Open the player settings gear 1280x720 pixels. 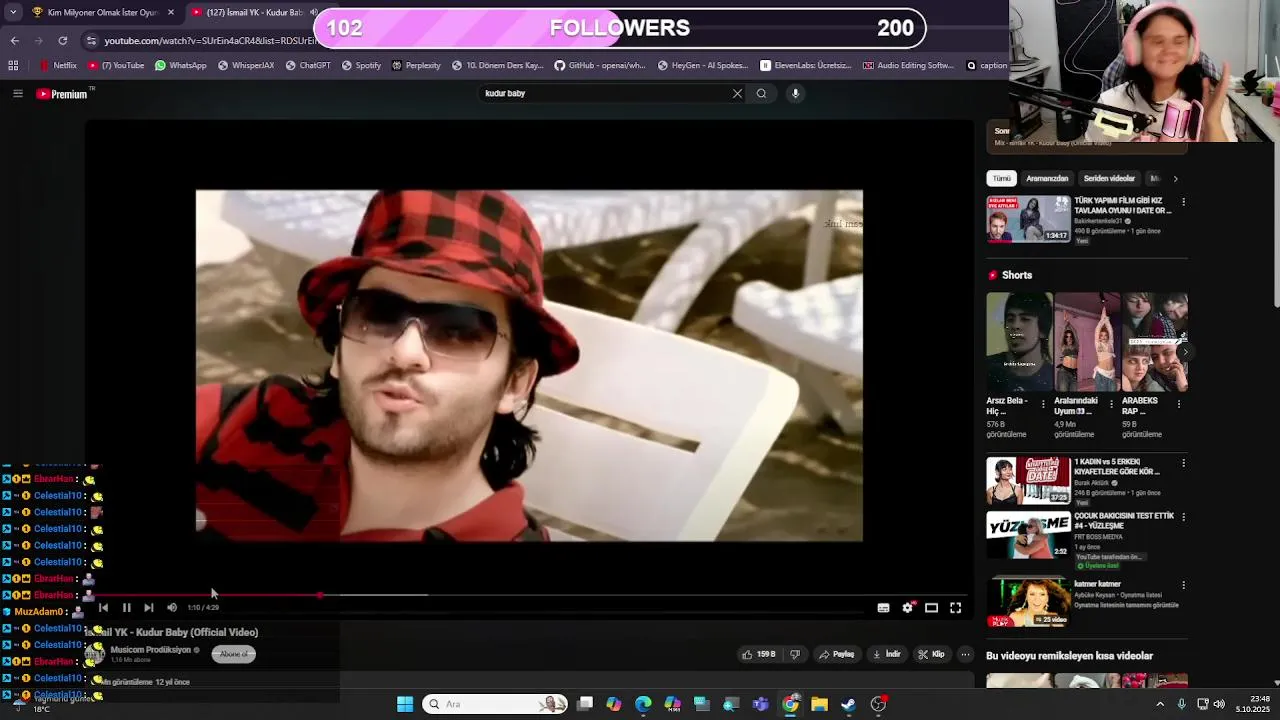point(907,607)
